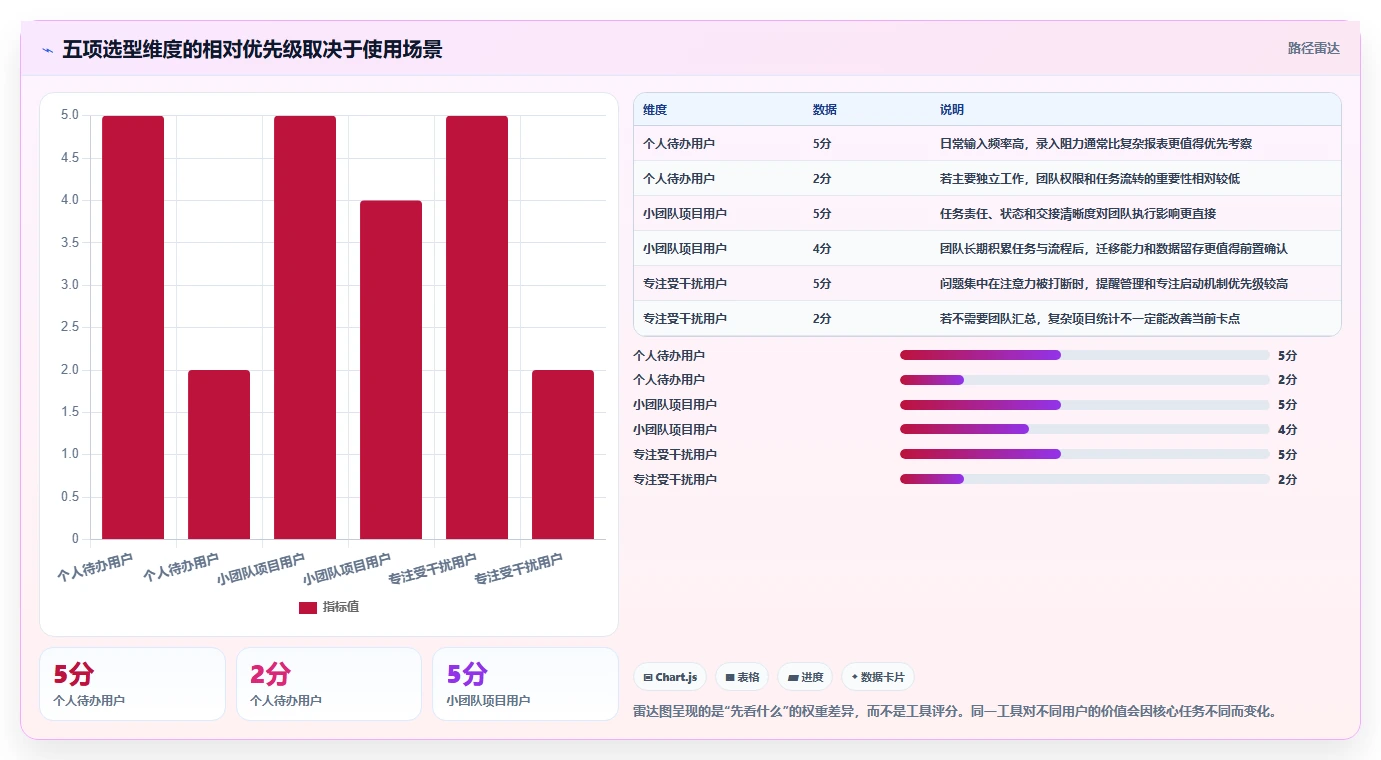Viewport: 1381px width, 760px height.
Task: Click the 专注受干扰用户 progress bar showing 2分
Action: pos(1085,479)
